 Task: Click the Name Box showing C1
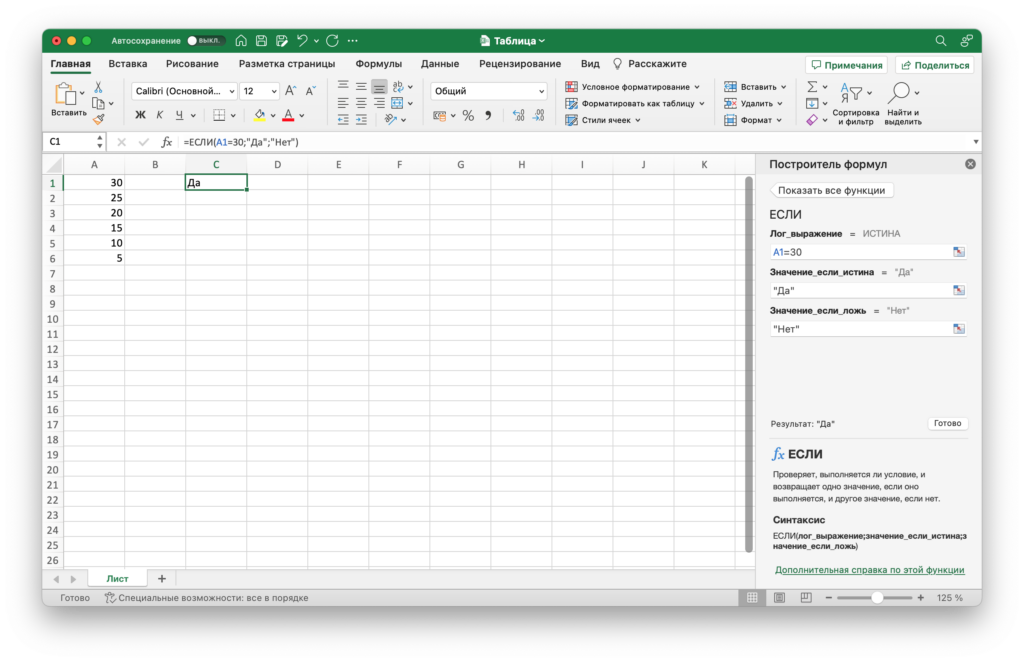click(x=70, y=142)
